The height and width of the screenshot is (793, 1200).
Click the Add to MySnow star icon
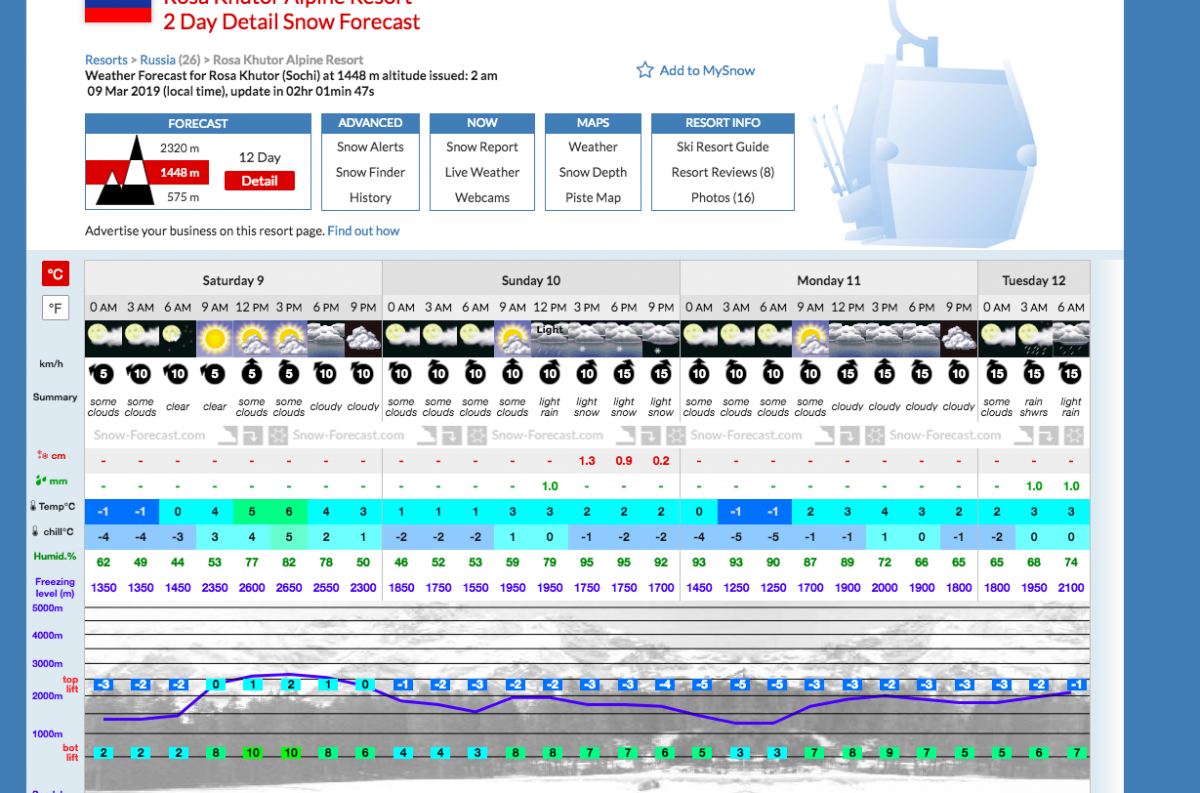(645, 70)
